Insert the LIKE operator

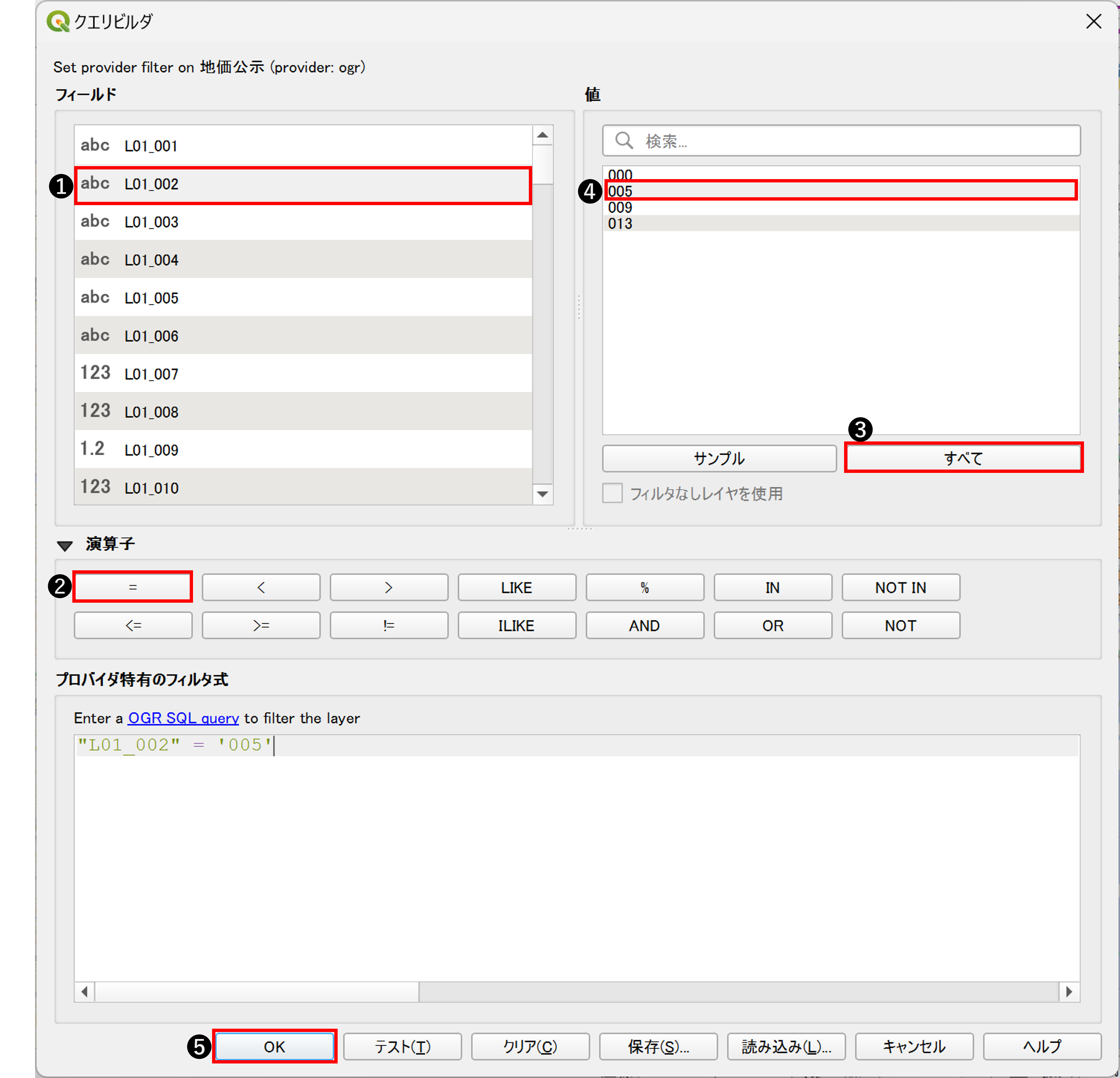[x=517, y=587]
